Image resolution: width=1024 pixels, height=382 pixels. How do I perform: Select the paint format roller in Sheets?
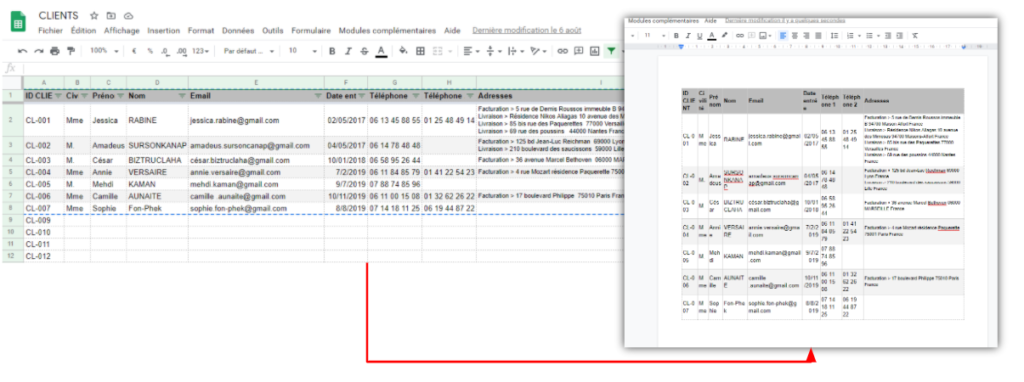[x=70, y=51]
